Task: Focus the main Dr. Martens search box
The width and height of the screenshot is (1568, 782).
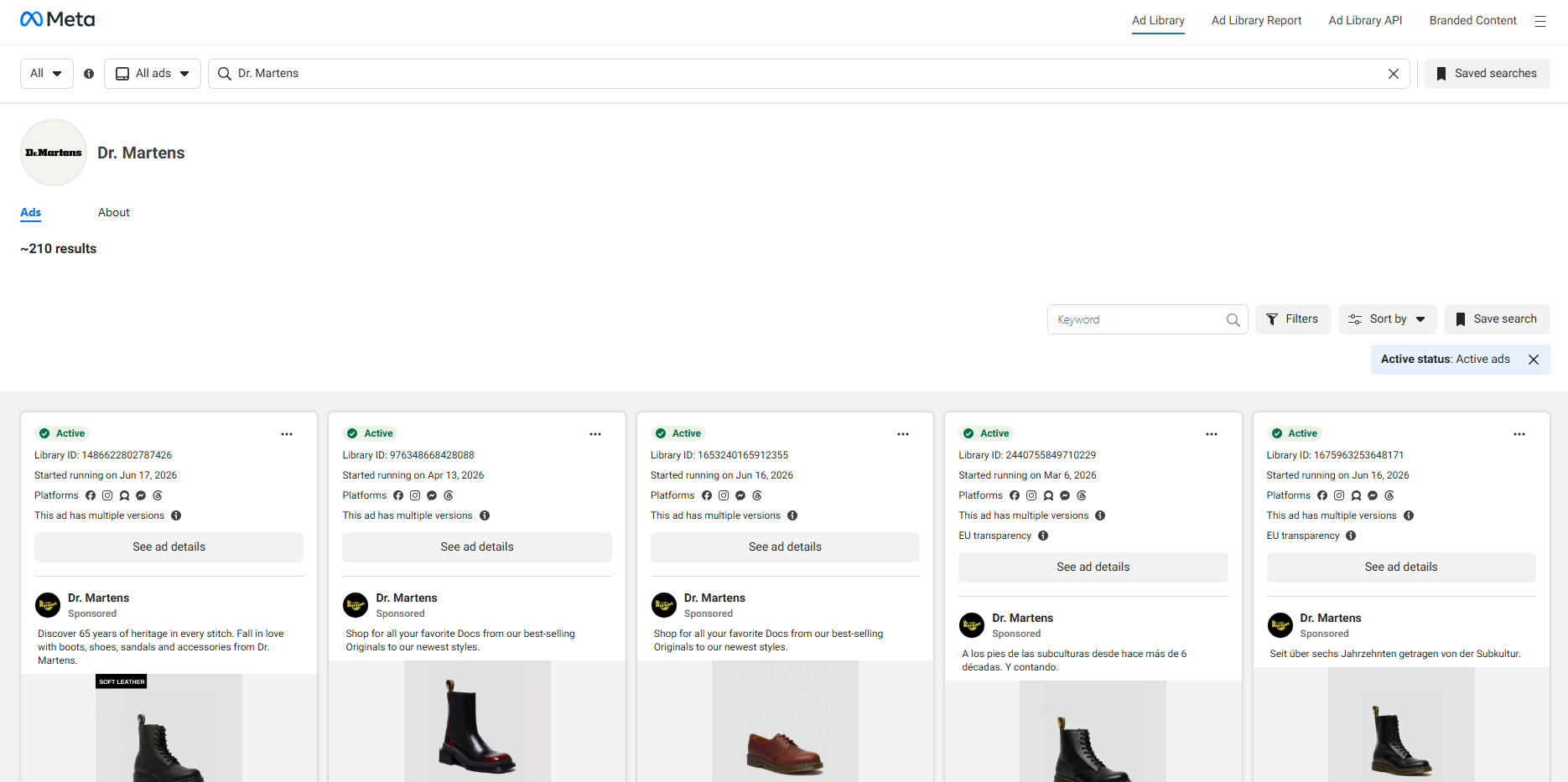Action: 809,74
